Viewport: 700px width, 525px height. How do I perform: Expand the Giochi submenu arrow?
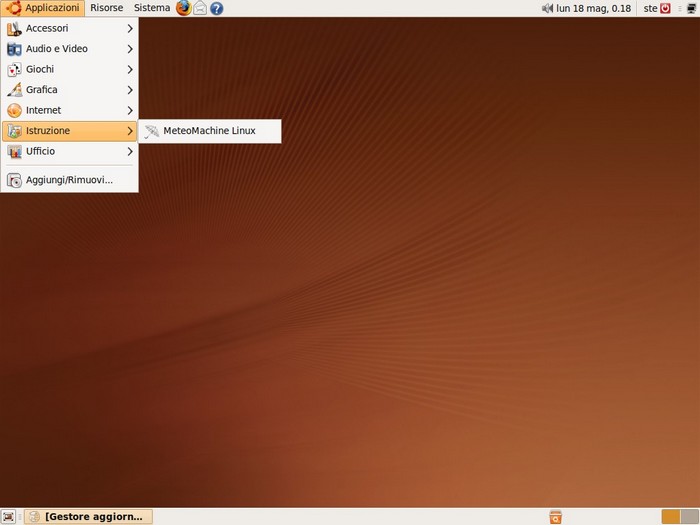click(130, 70)
